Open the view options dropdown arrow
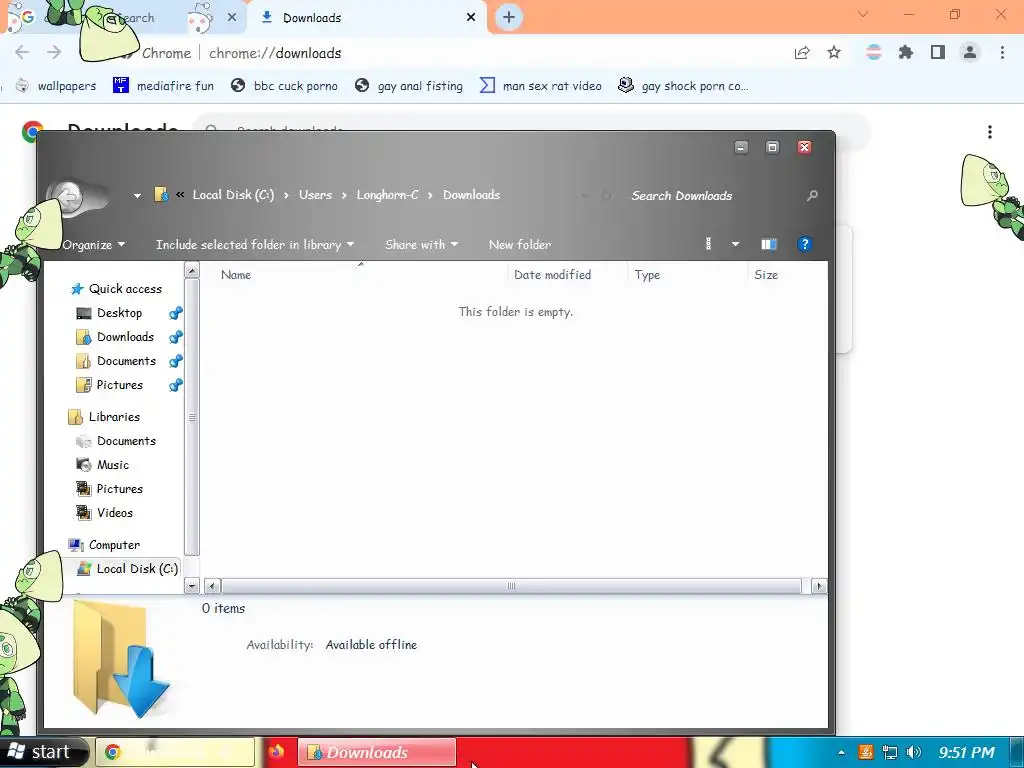 pyautogui.click(x=735, y=244)
